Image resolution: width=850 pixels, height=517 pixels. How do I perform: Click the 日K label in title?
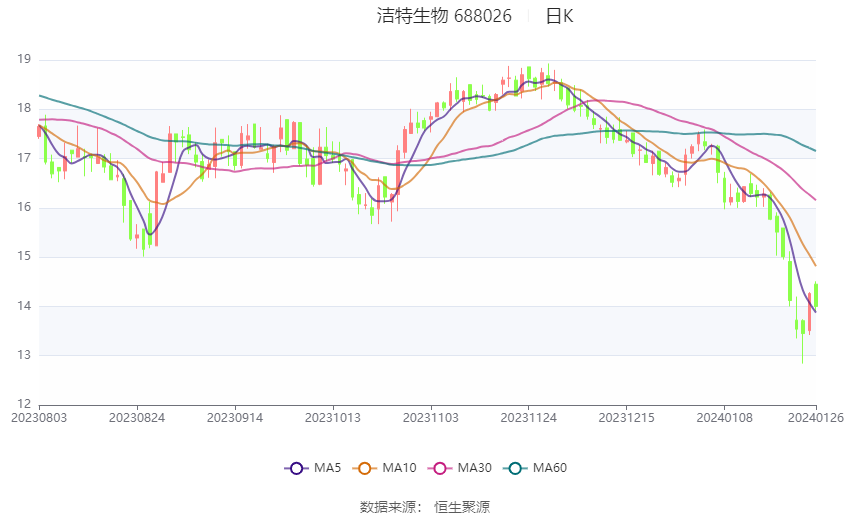point(559,16)
